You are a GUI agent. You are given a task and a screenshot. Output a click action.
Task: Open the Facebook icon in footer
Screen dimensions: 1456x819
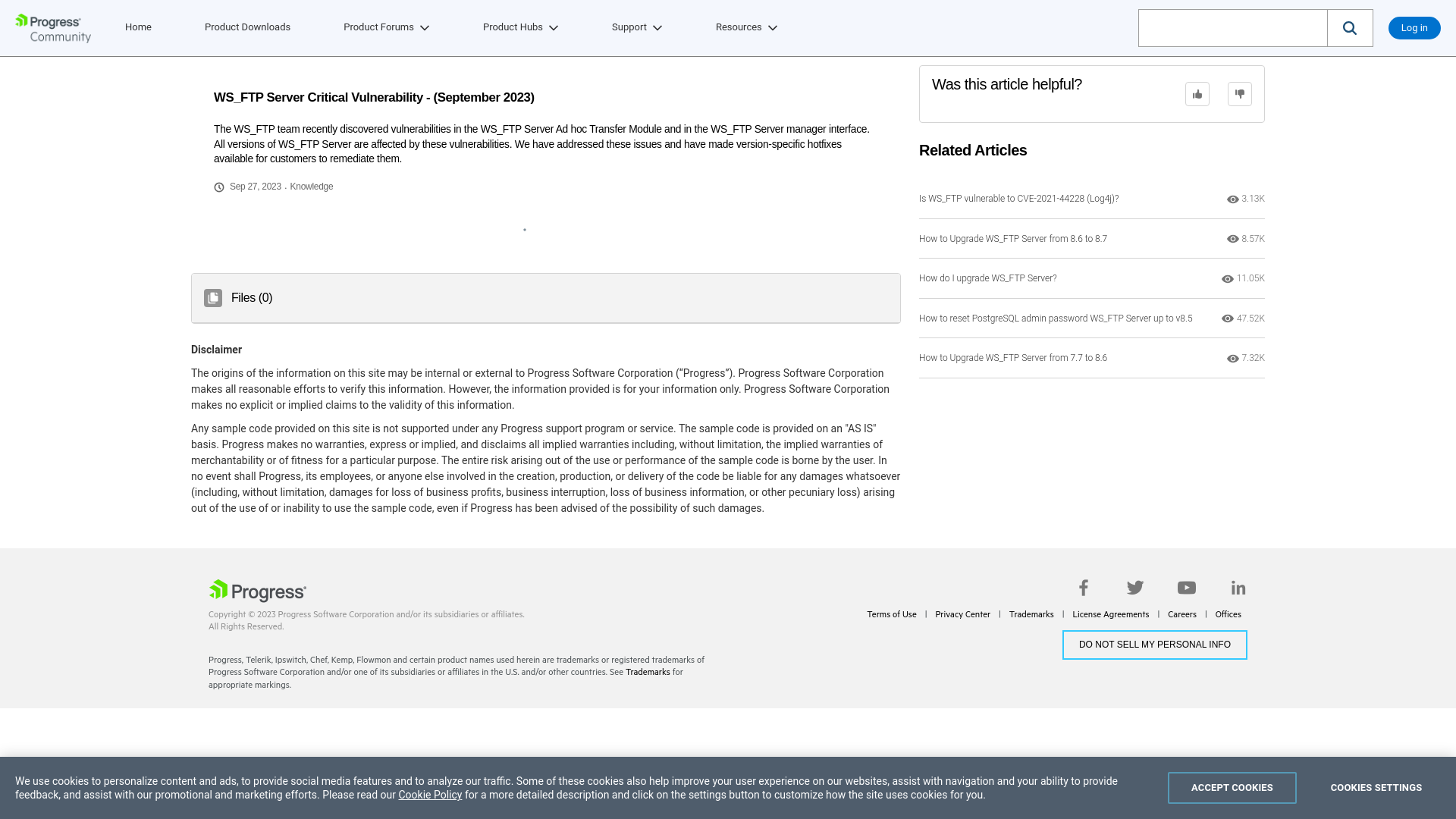pos(1084,588)
